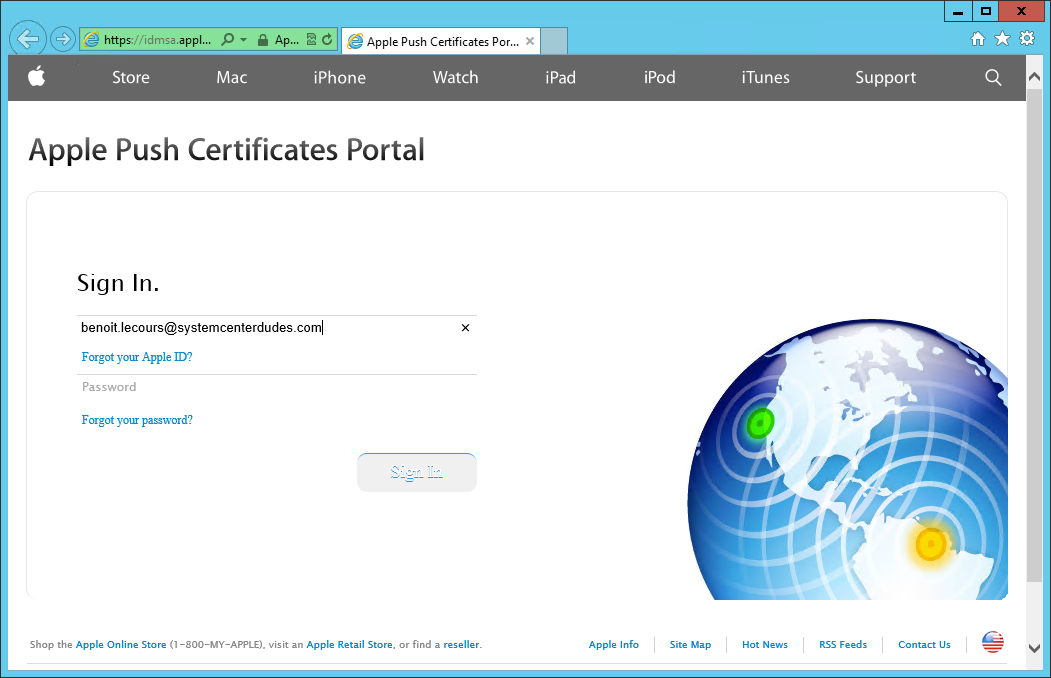Screen dimensions: 1051x678
Task: Open the iTunes navigation item
Action: point(765,78)
